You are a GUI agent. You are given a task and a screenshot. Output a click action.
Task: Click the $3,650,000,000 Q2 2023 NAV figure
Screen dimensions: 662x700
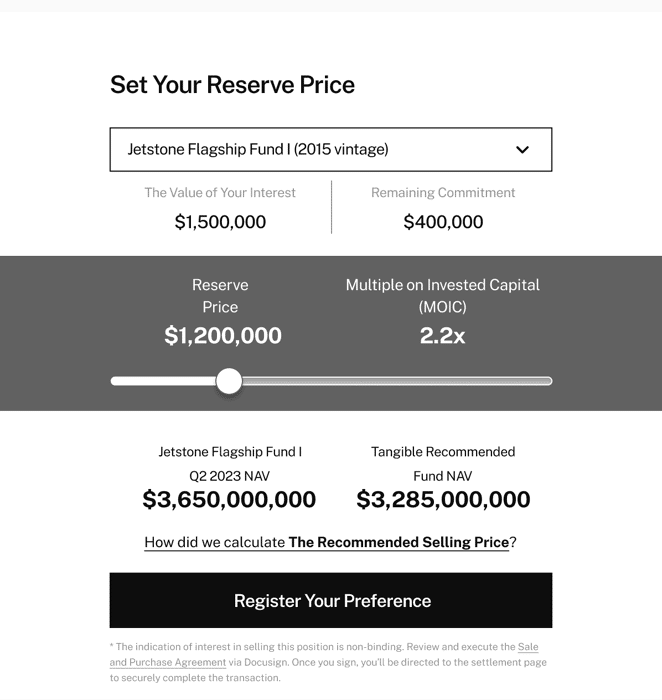pyautogui.click(x=229, y=499)
